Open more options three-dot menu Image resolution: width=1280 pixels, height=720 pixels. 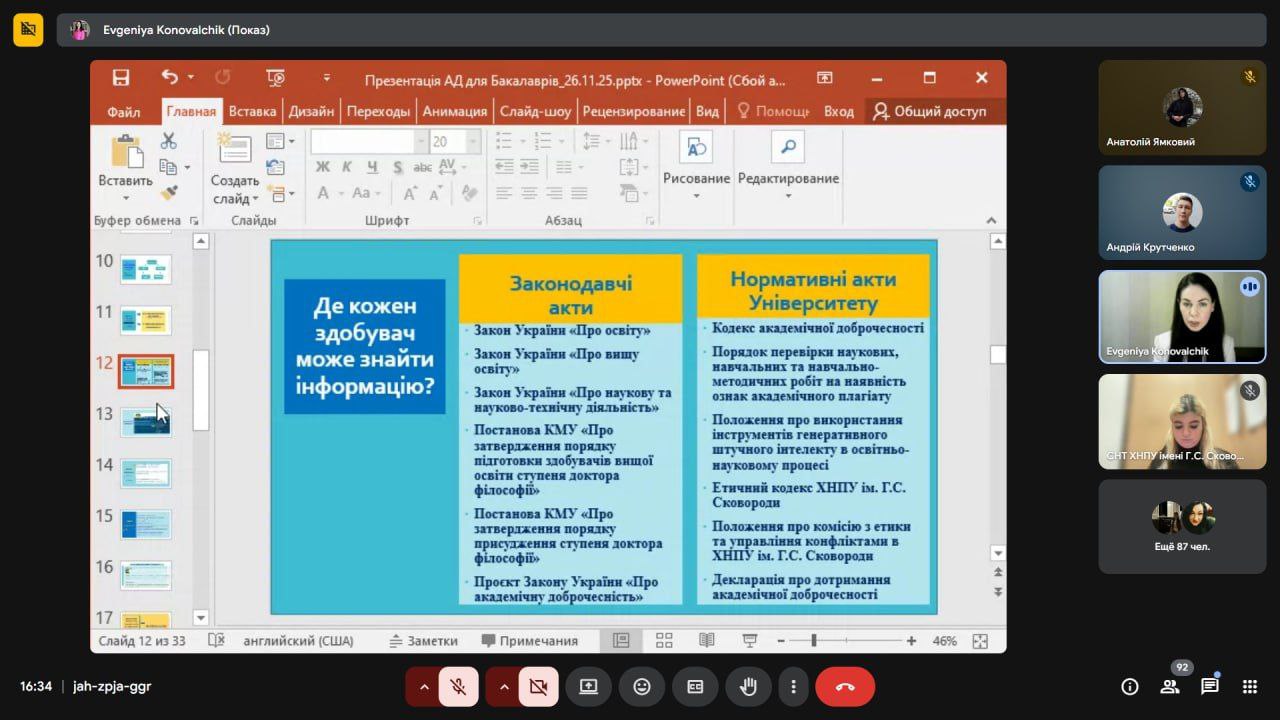793,687
